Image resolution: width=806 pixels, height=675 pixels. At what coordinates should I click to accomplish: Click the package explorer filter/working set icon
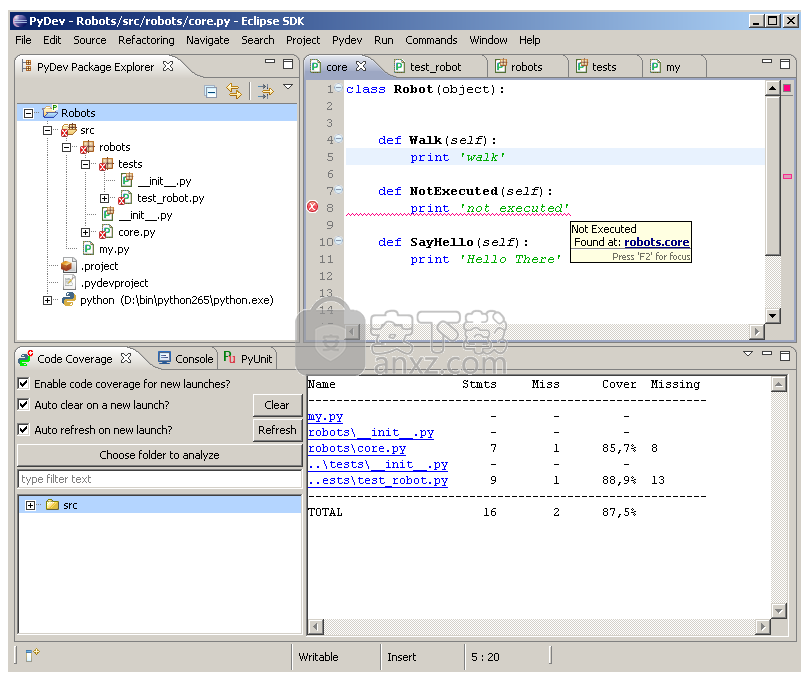click(x=265, y=91)
